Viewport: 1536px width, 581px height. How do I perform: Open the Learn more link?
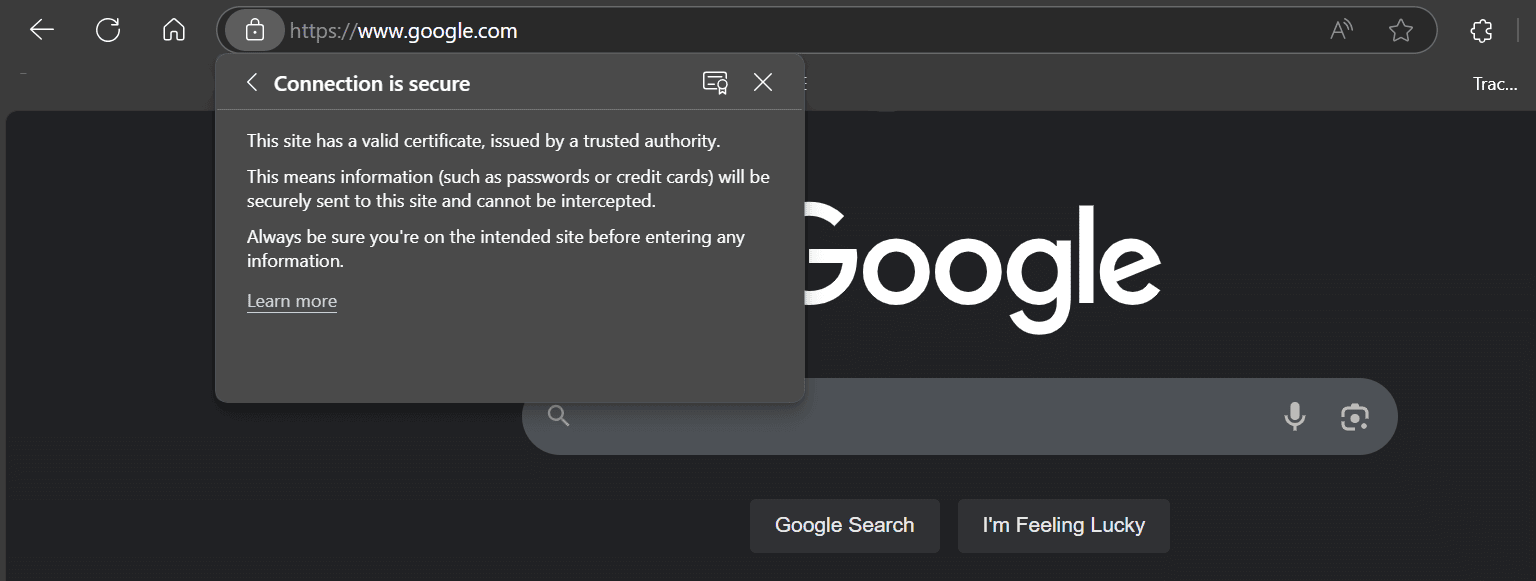point(291,300)
